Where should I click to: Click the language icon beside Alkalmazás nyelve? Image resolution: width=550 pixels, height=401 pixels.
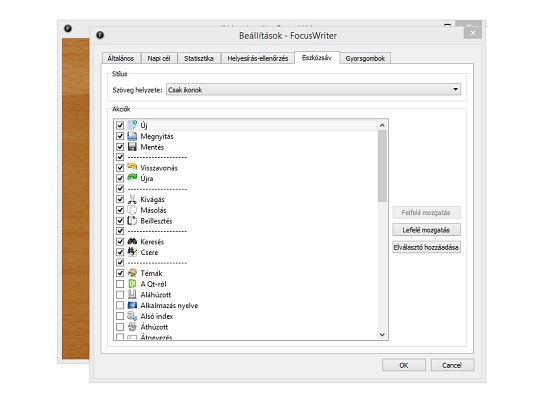tap(132, 305)
